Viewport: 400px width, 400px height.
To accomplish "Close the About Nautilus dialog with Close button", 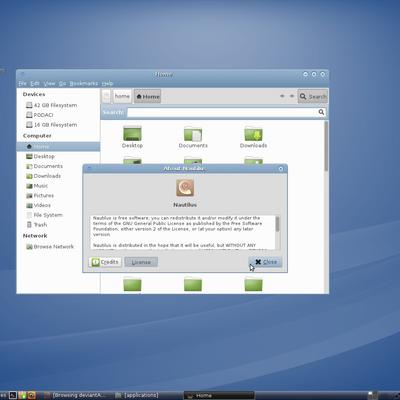I will point(266,262).
